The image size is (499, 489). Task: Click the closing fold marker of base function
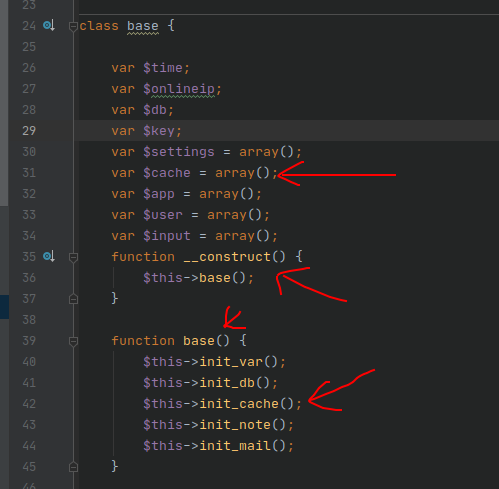73,467
